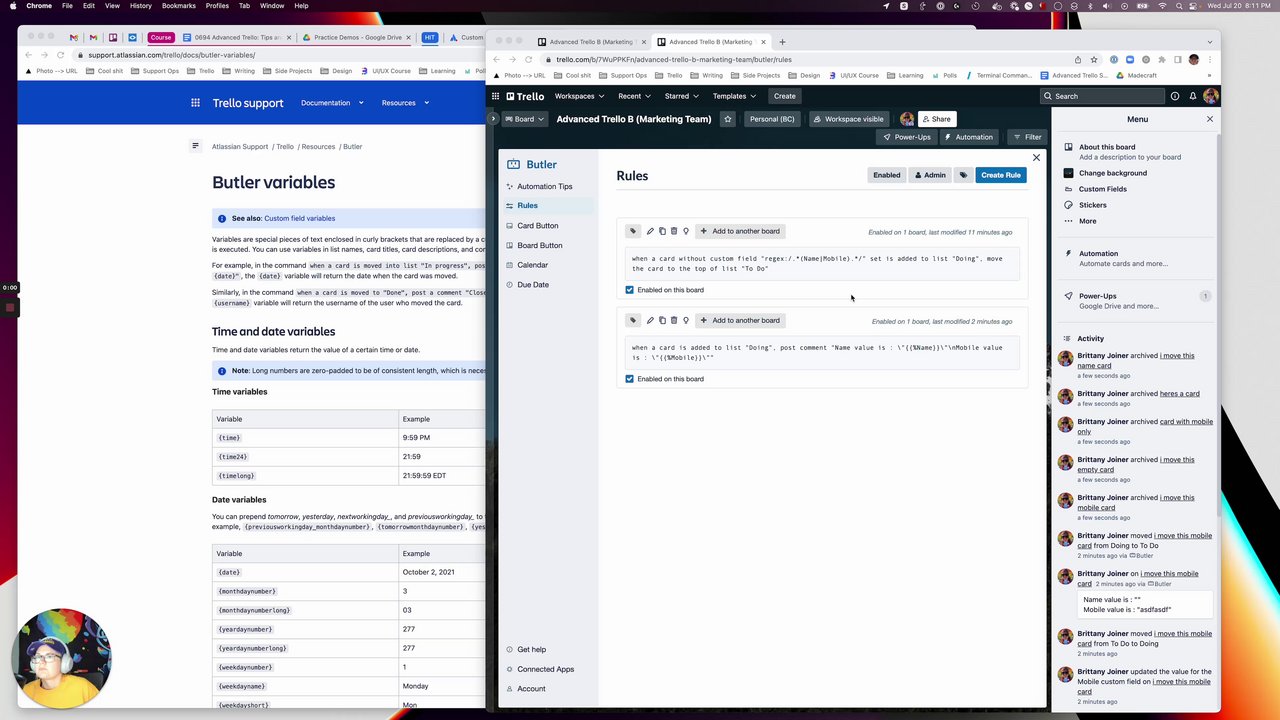Click Add to another board on regex rule

tap(740, 231)
